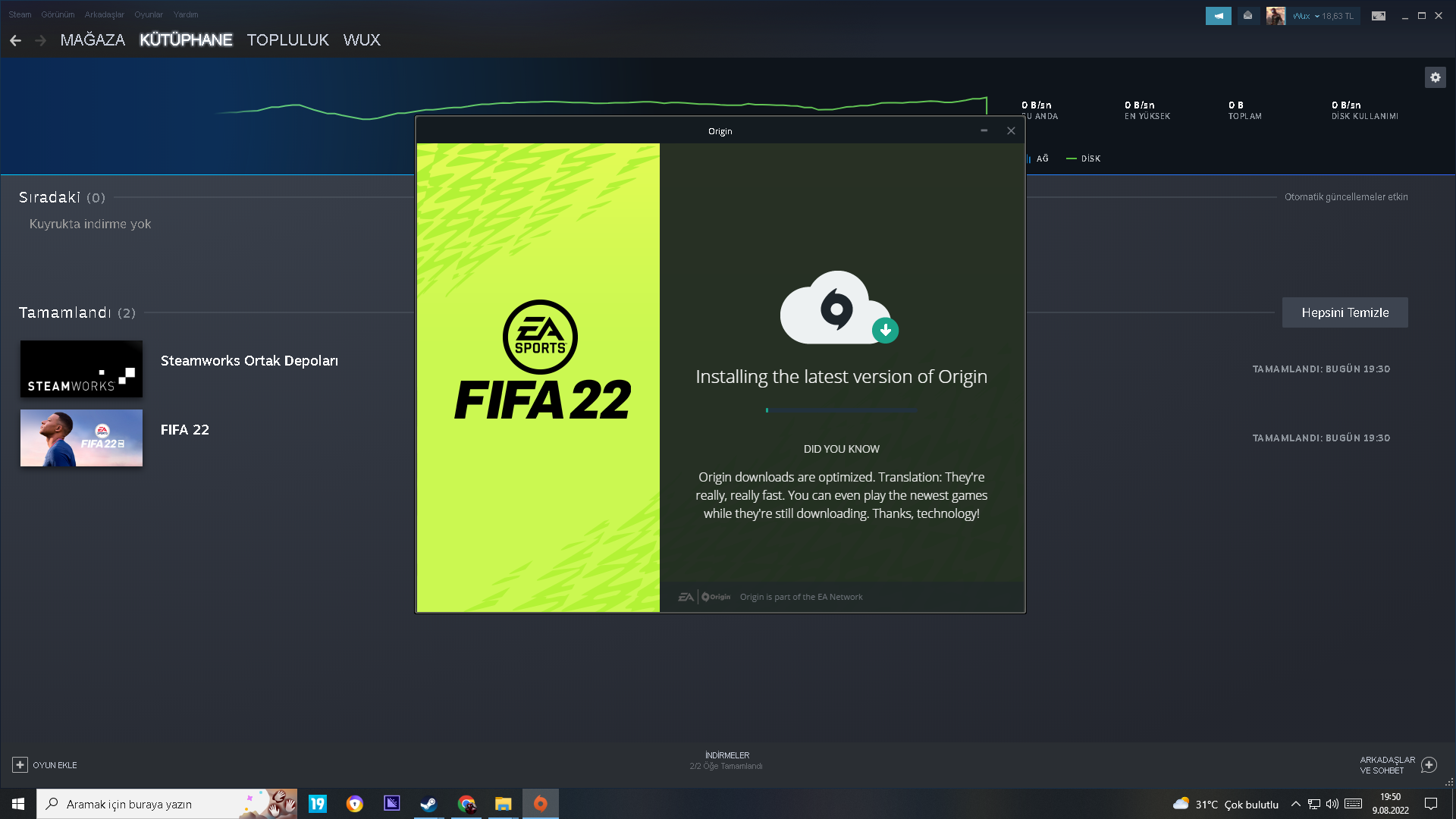
Task: Click the Hepsini Temizle button
Action: [x=1345, y=312]
